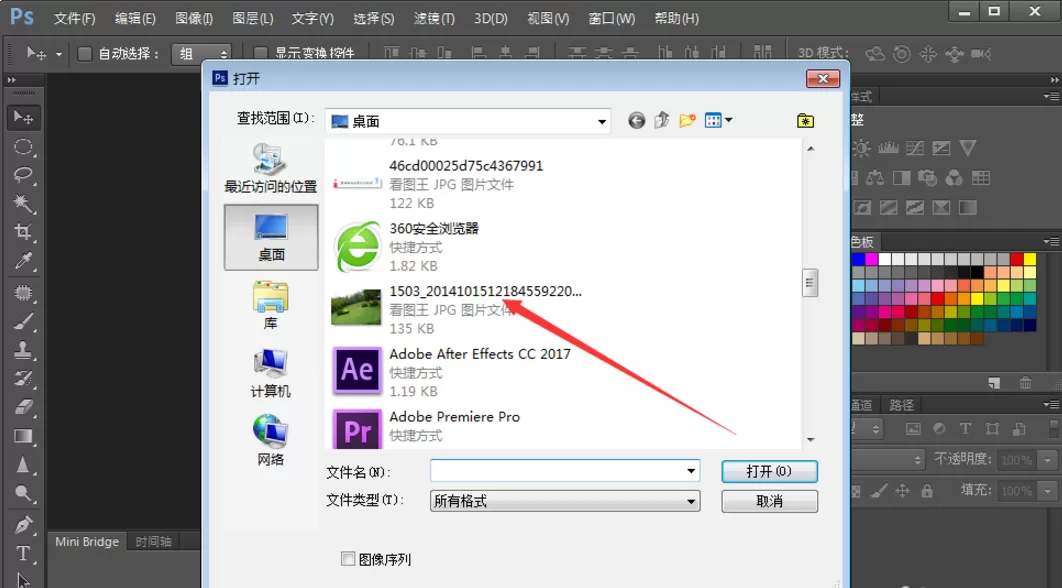1062x588 pixels.
Task: Click the 文件名 input field
Action: click(x=565, y=471)
